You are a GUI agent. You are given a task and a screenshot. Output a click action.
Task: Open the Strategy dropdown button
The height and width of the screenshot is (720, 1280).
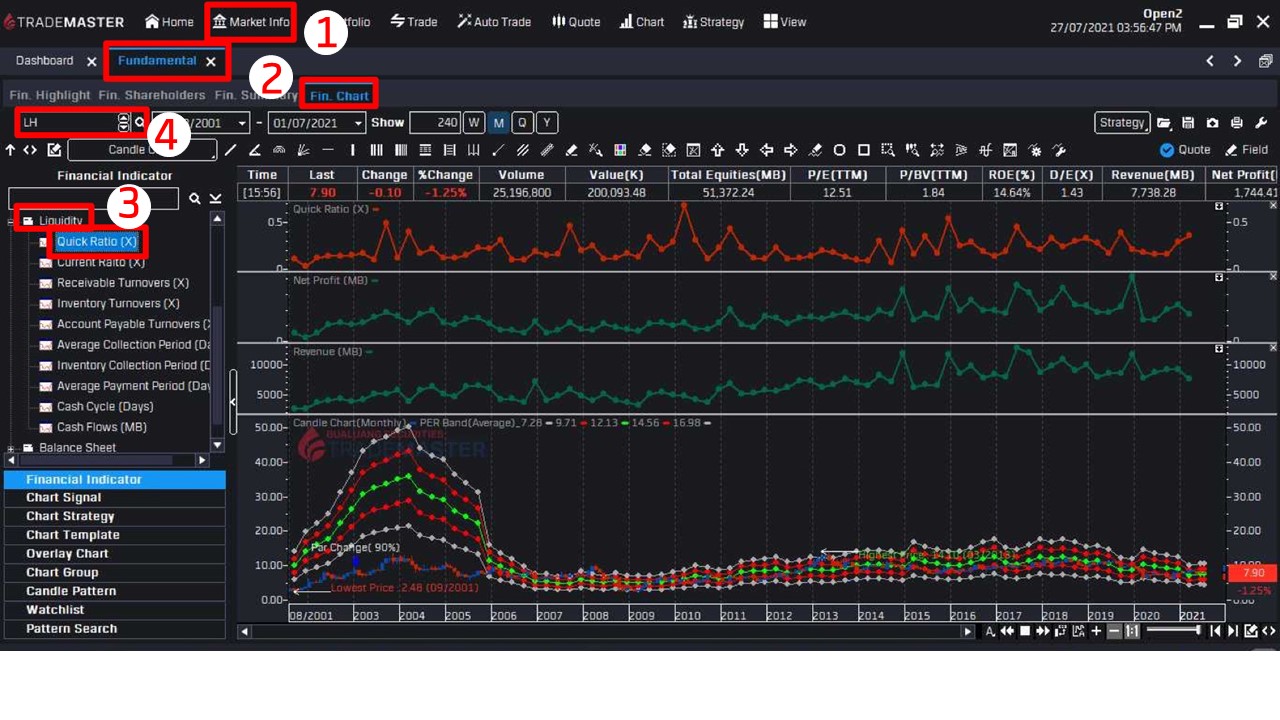click(1122, 122)
